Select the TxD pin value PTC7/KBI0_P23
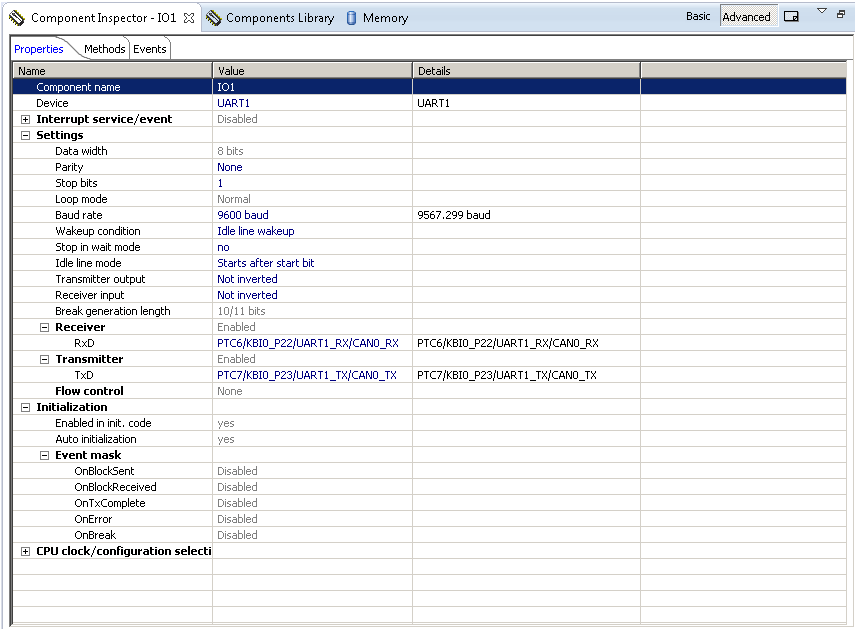The width and height of the screenshot is (856, 629). (312, 375)
